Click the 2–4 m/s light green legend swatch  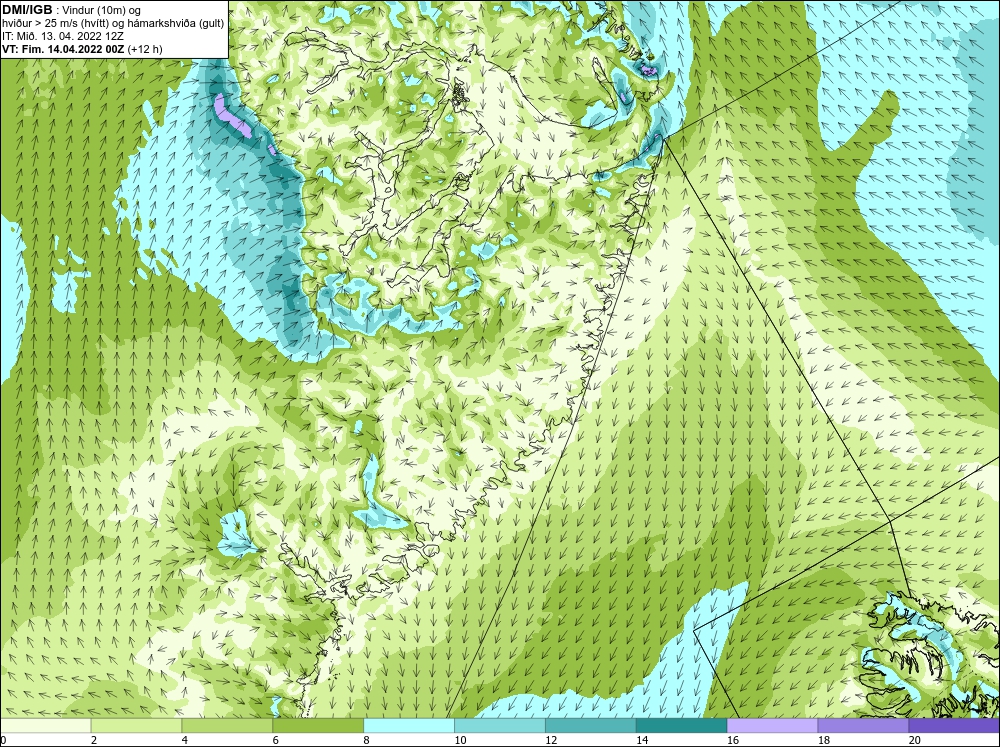point(136,726)
